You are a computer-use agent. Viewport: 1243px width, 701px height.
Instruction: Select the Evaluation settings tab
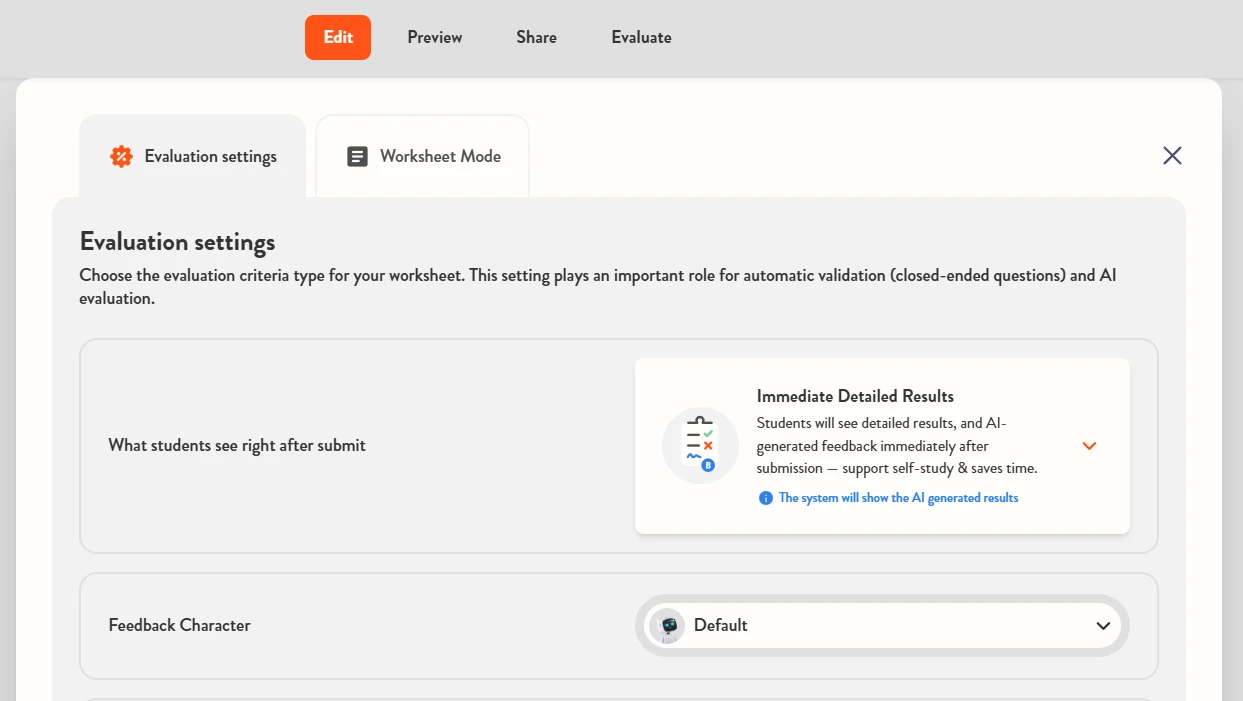(192, 157)
